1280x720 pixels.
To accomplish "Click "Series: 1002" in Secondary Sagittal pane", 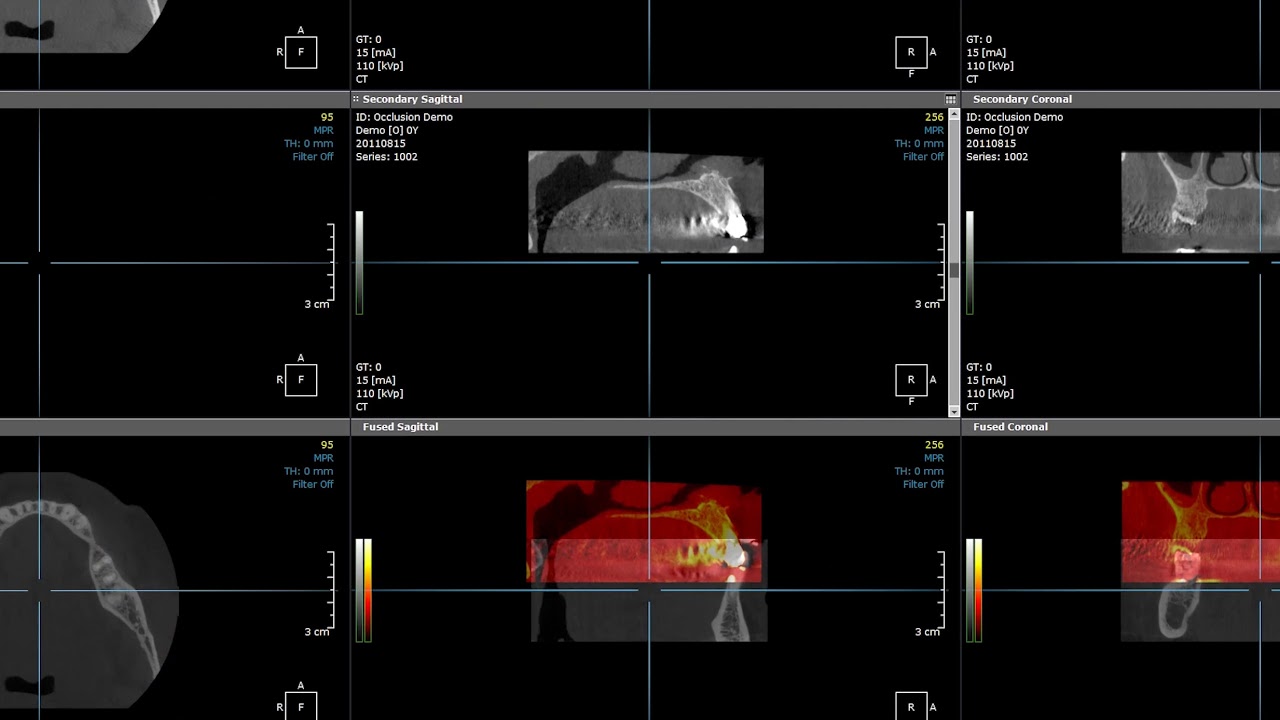I will click(386, 157).
